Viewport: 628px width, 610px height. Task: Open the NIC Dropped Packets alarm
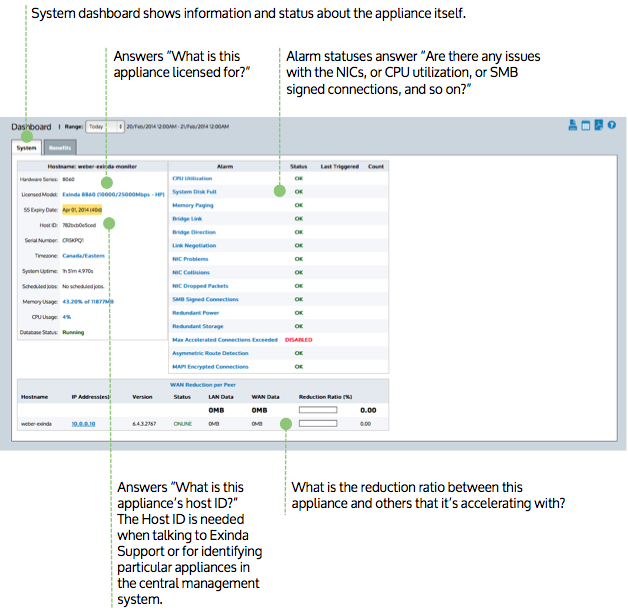coord(200,286)
